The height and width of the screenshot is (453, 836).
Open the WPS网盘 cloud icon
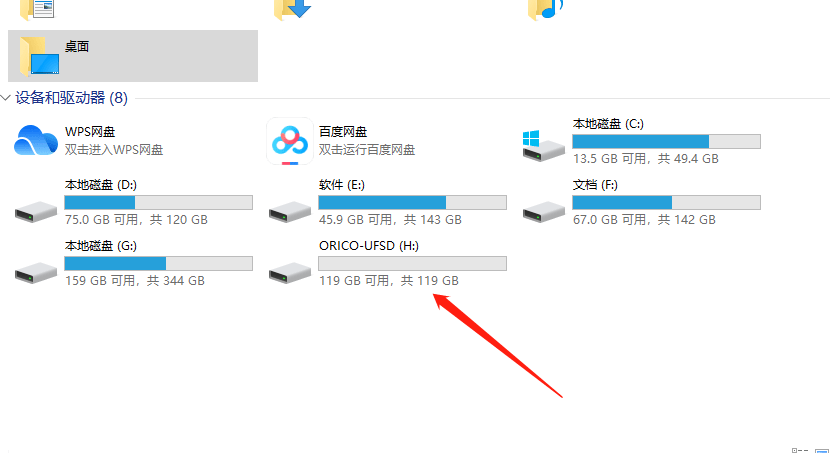pos(36,141)
